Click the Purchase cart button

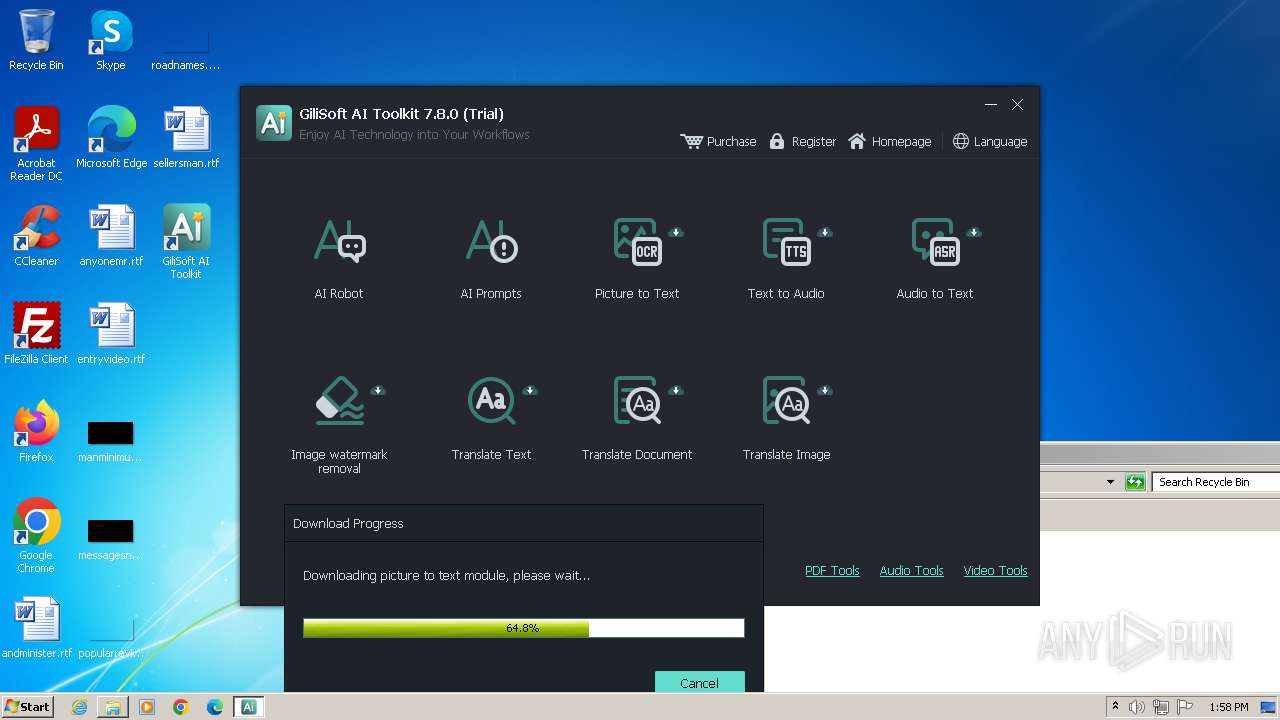(x=718, y=141)
